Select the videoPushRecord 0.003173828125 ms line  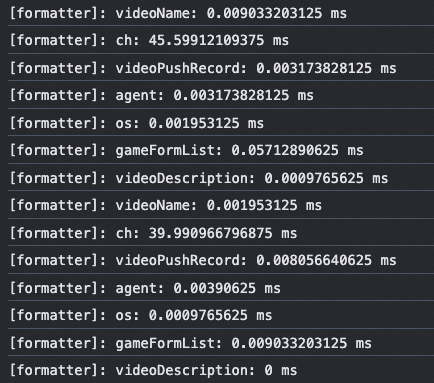203,68
